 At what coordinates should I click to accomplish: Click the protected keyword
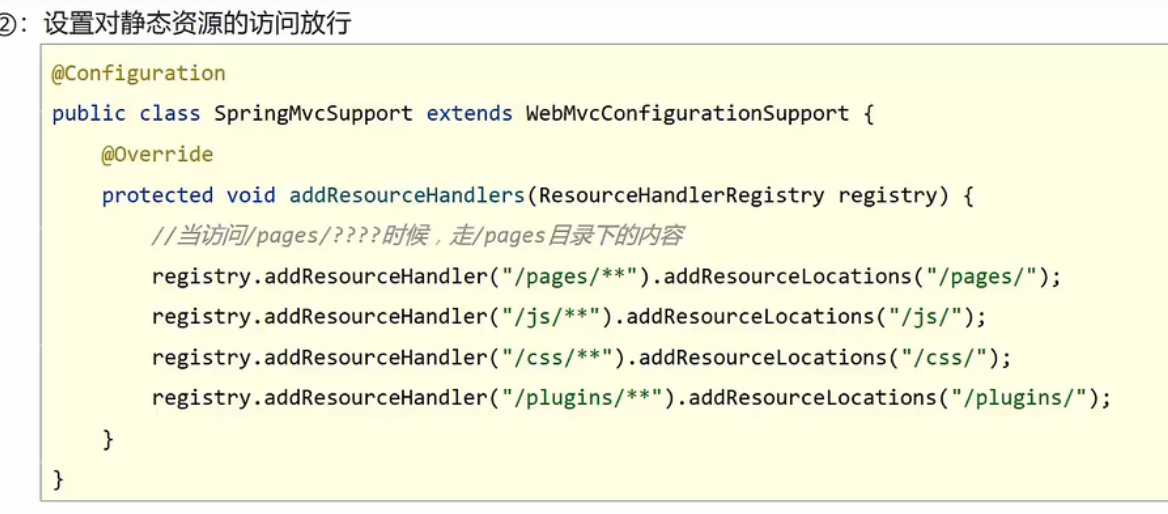(157, 195)
